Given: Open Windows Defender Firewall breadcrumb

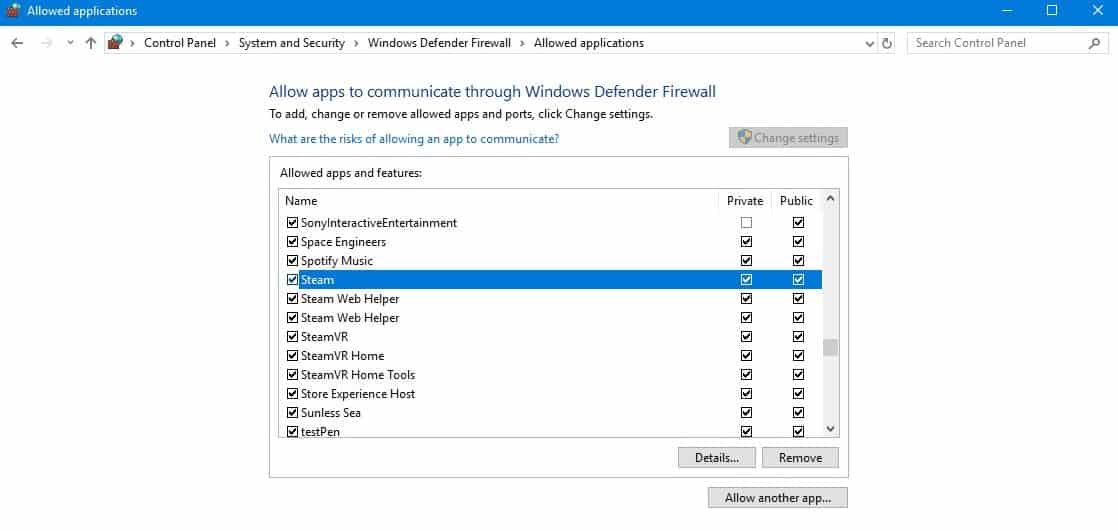Looking at the screenshot, I should (439, 43).
